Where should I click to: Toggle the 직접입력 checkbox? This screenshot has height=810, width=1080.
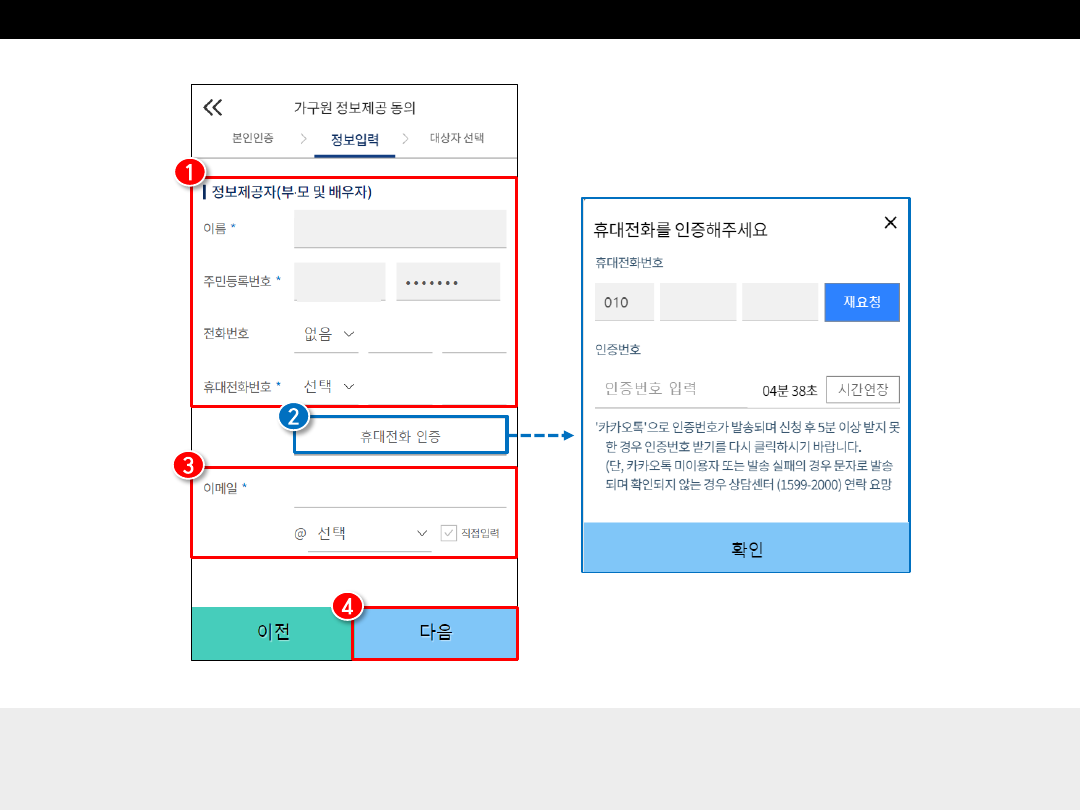tap(449, 534)
